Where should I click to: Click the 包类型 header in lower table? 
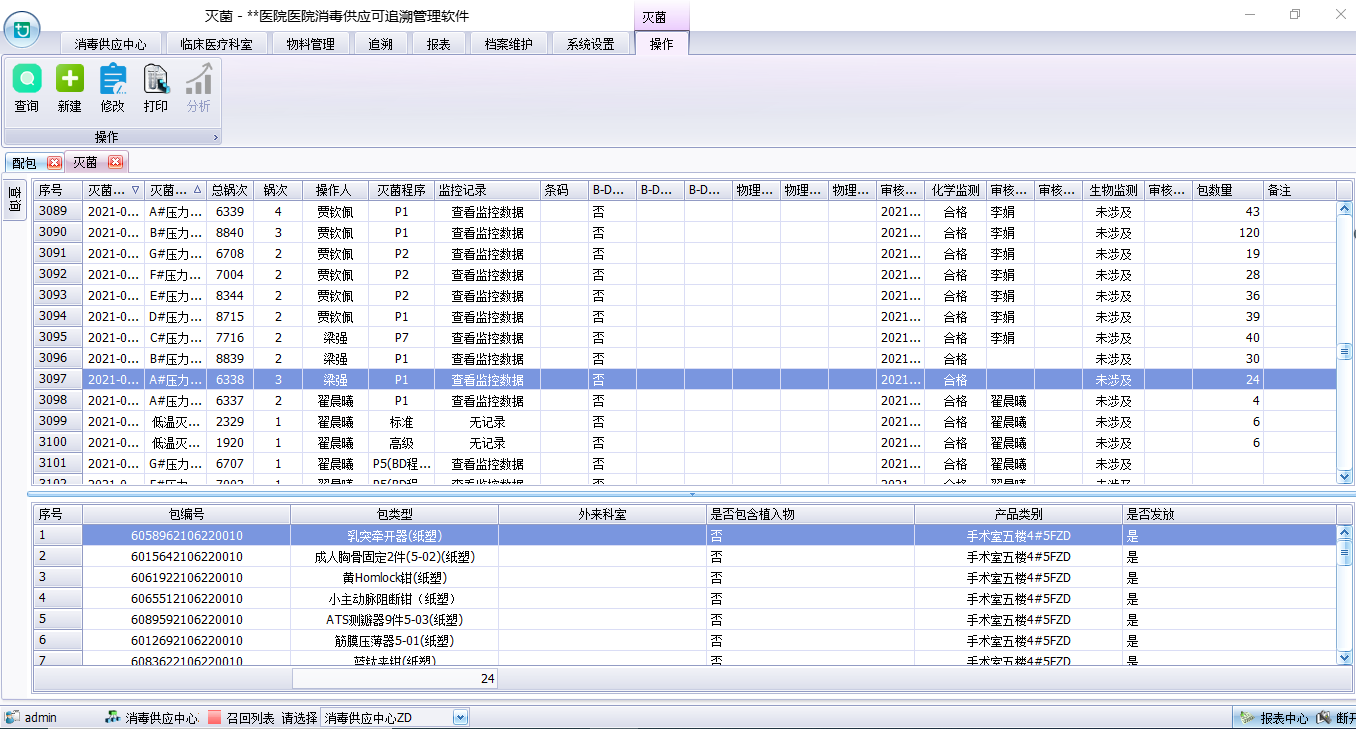click(x=394, y=514)
